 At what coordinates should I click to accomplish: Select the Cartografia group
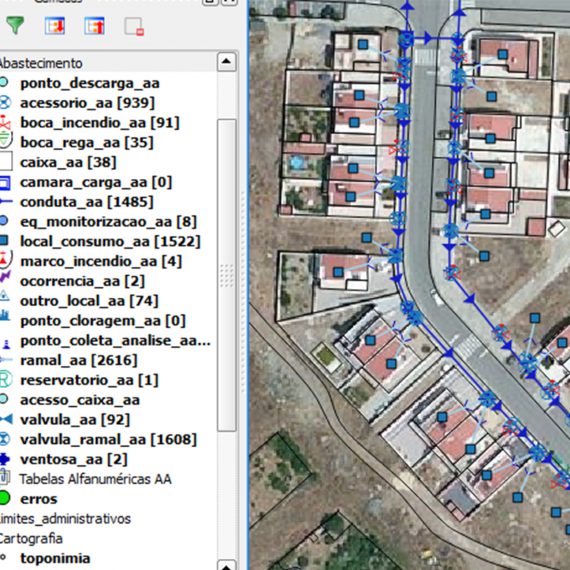(31, 538)
